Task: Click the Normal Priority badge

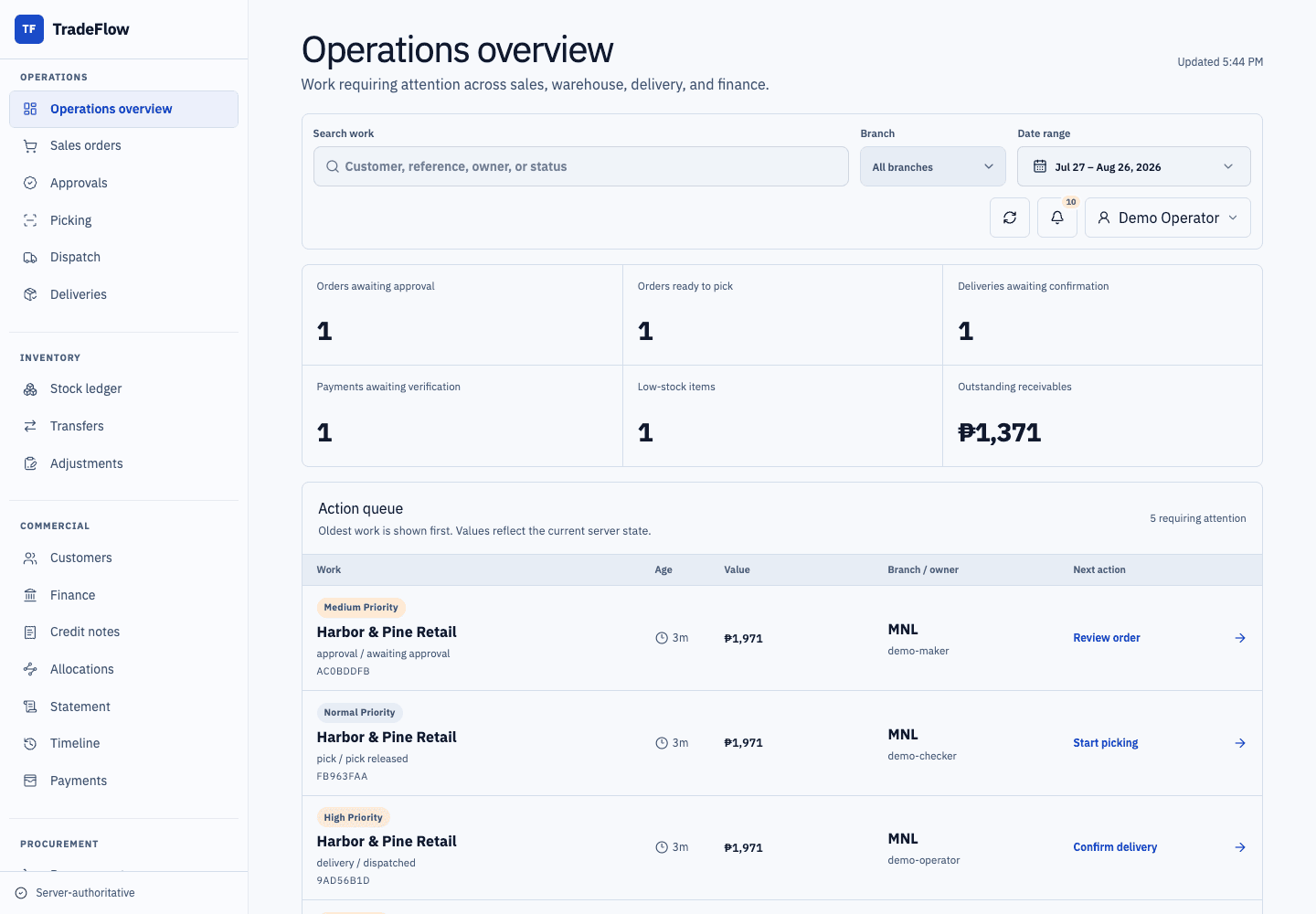Action: [359, 713]
